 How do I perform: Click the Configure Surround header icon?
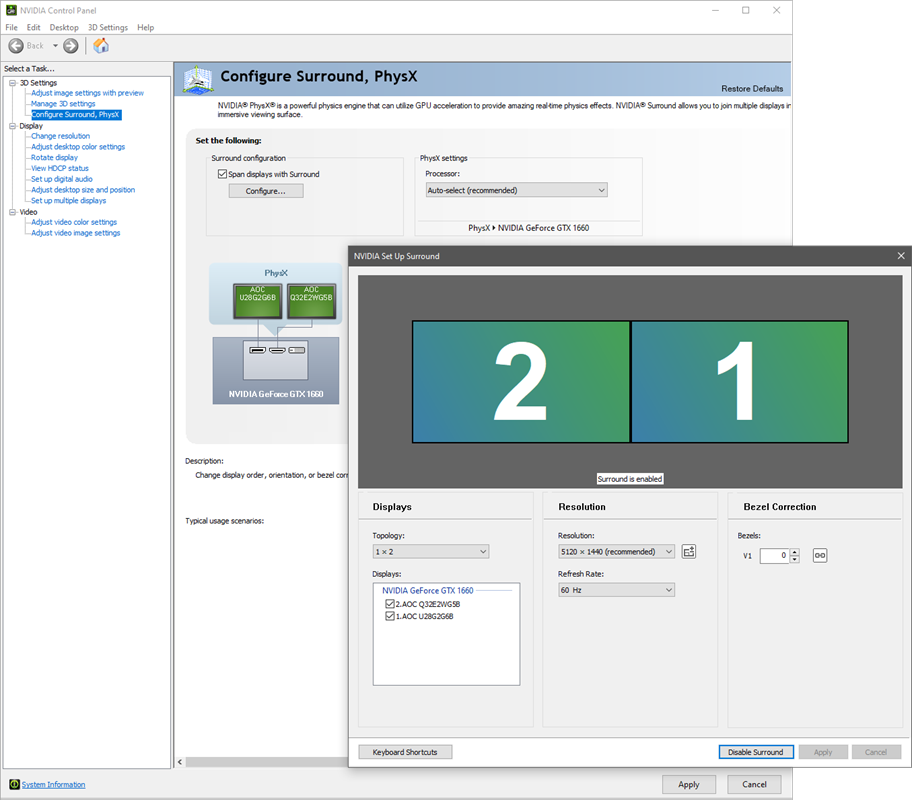click(198, 79)
